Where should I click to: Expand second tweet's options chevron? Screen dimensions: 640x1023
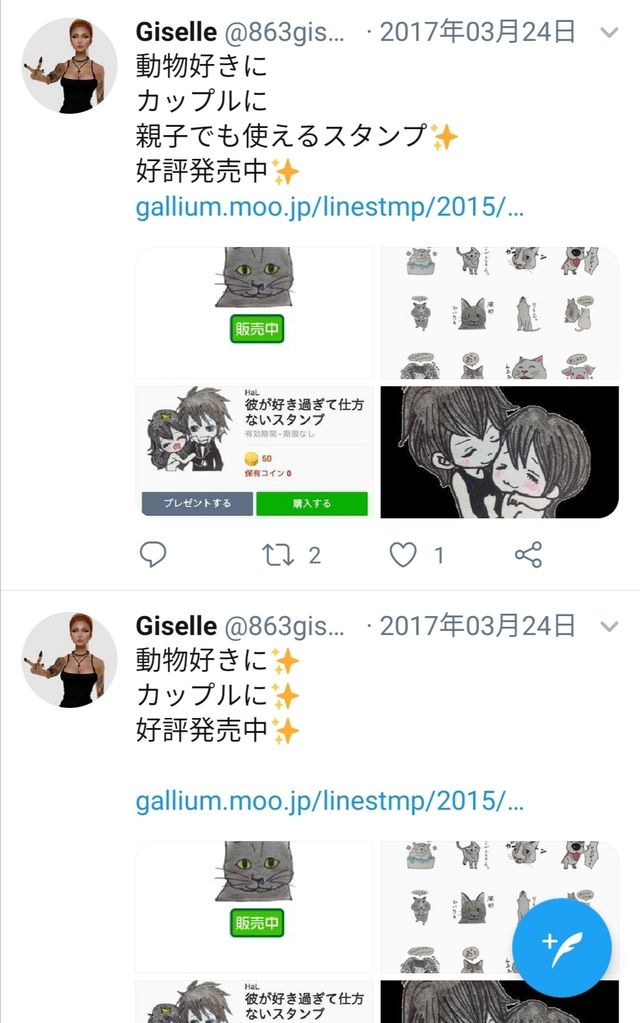(x=609, y=626)
